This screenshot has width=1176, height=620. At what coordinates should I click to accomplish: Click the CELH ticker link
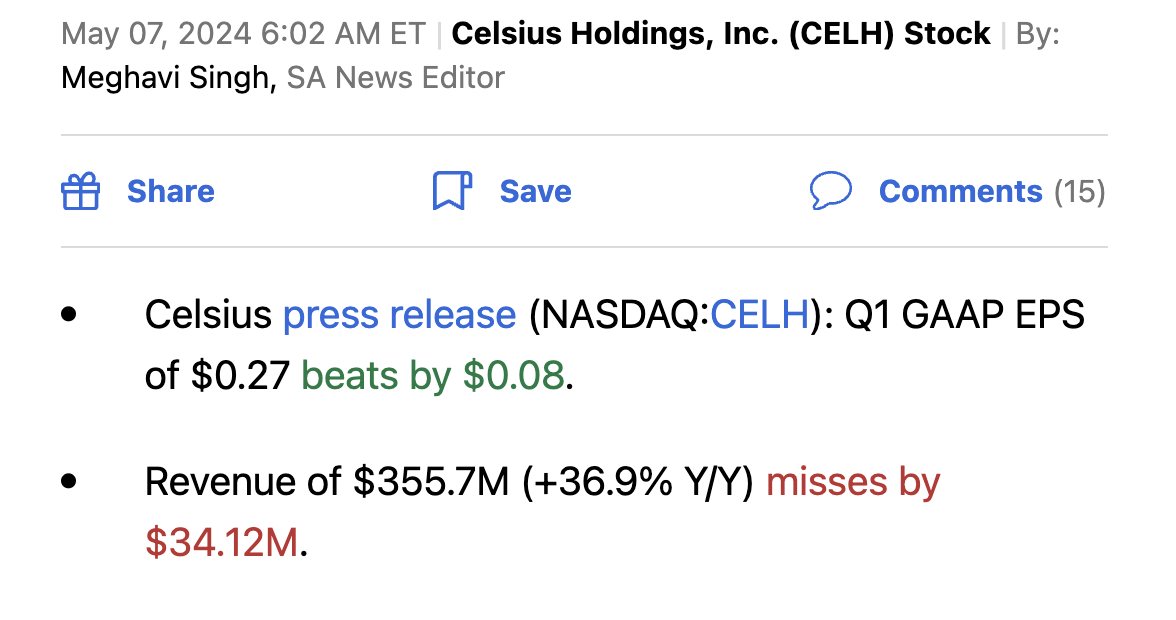coord(758,313)
